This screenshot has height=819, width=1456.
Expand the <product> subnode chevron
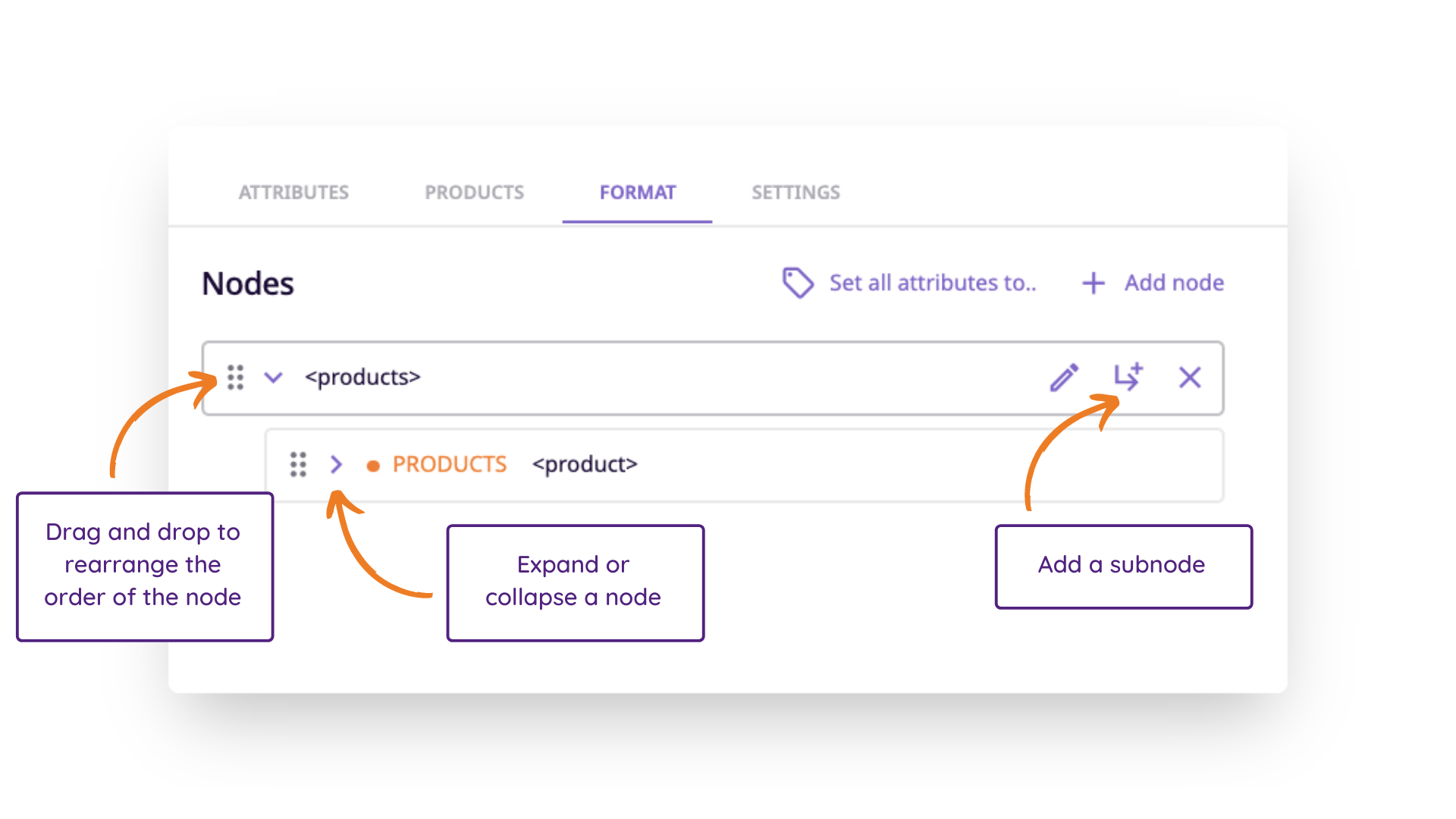point(337,464)
